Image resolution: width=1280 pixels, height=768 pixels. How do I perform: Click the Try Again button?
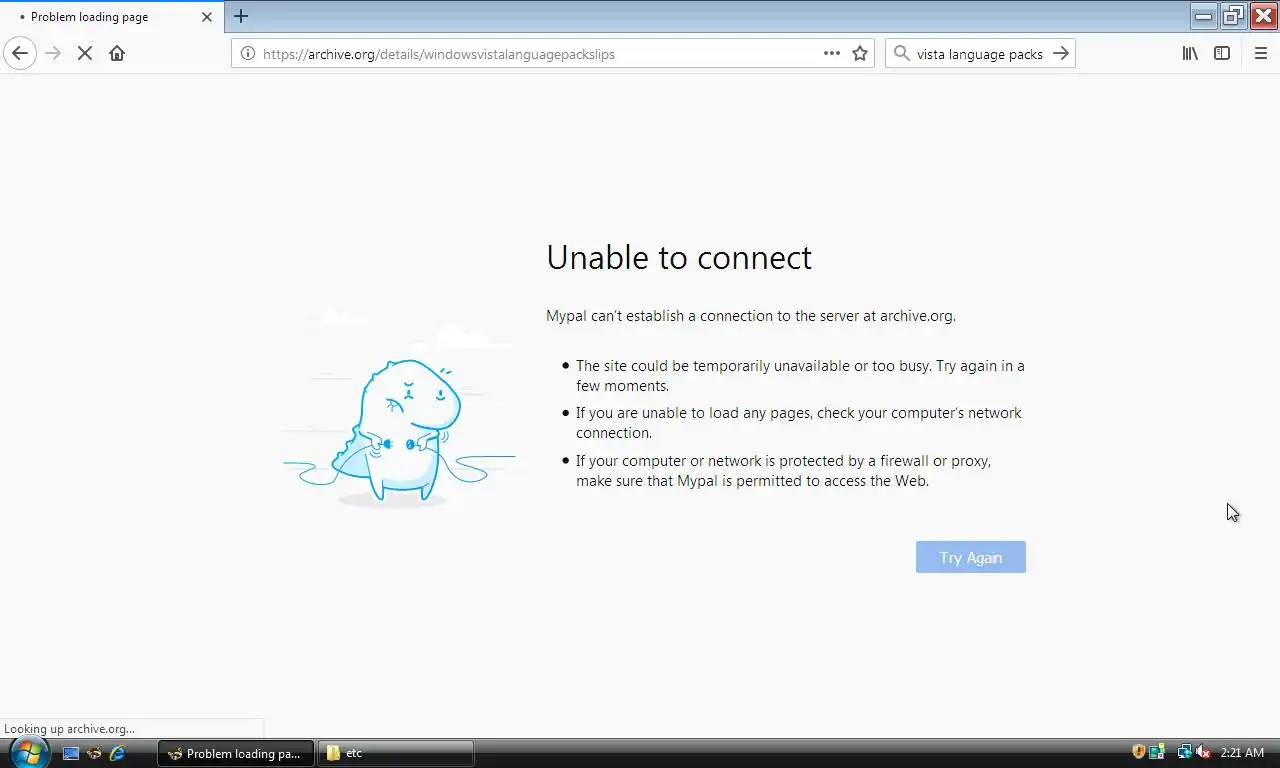coord(970,557)
